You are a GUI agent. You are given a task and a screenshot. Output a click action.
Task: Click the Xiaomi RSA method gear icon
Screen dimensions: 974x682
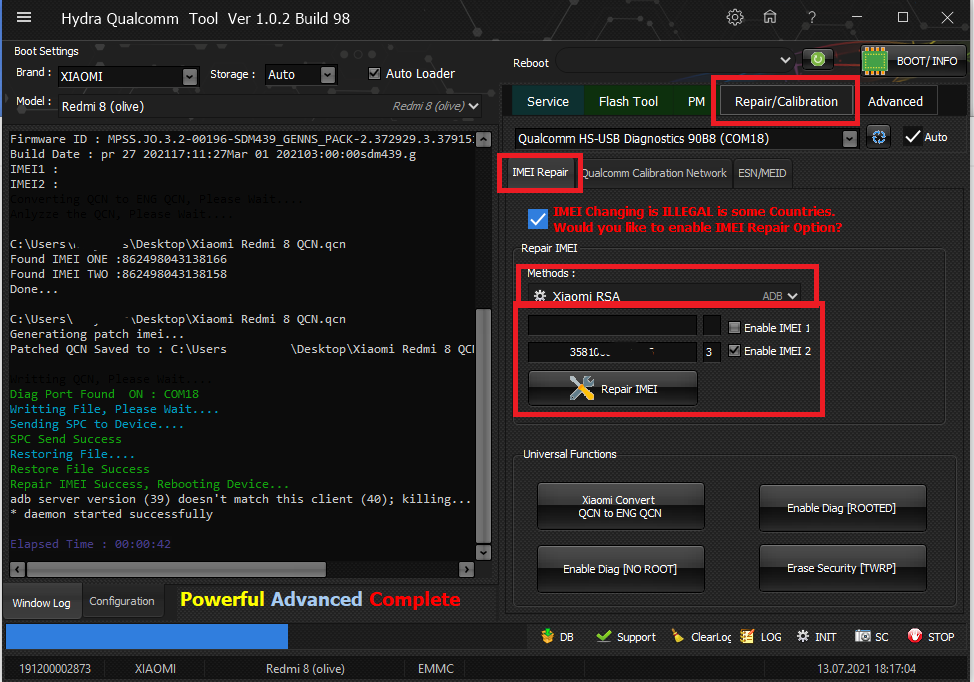point(540,296)
